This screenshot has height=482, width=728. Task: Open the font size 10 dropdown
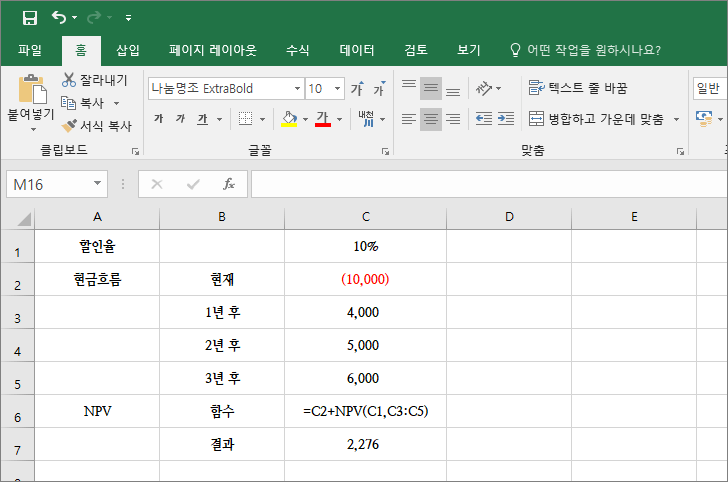coord(338,88)
